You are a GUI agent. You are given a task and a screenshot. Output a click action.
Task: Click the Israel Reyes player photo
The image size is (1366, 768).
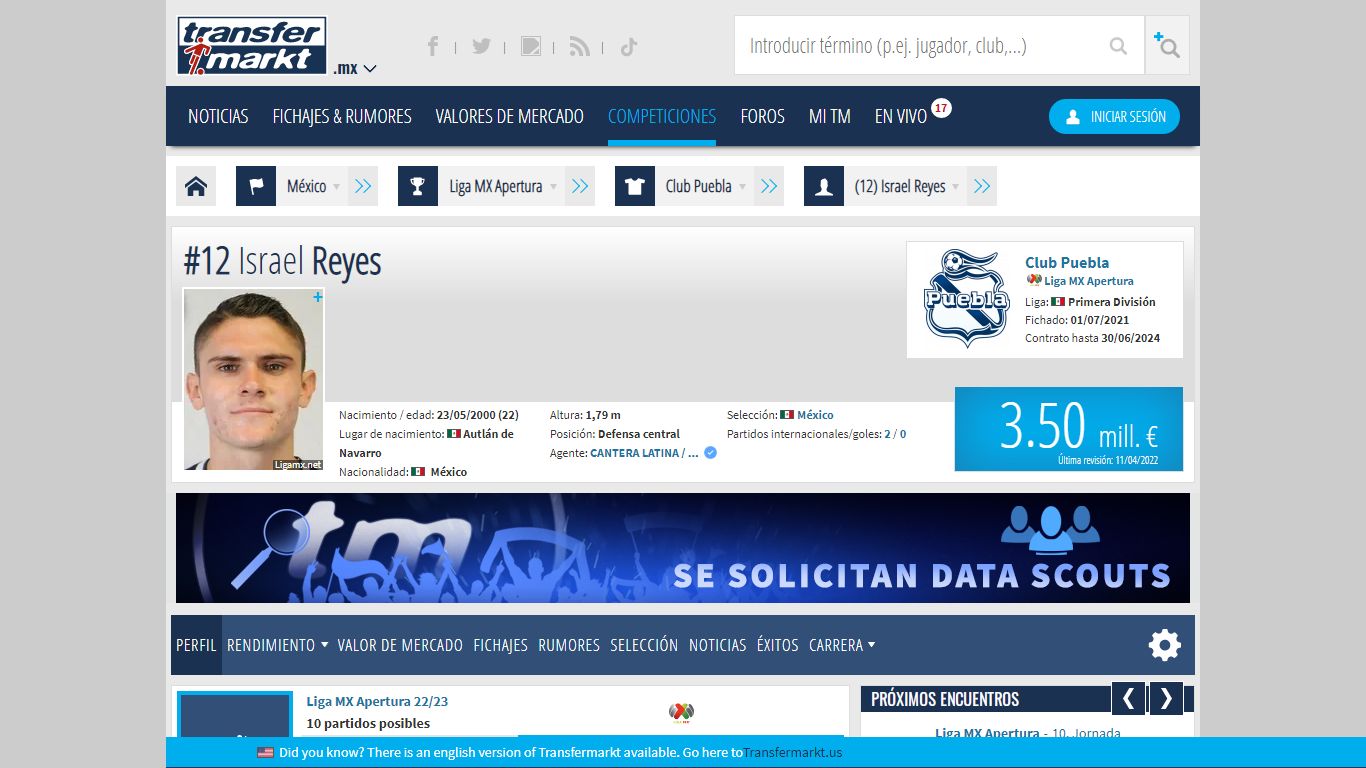(x=253, y=379)
